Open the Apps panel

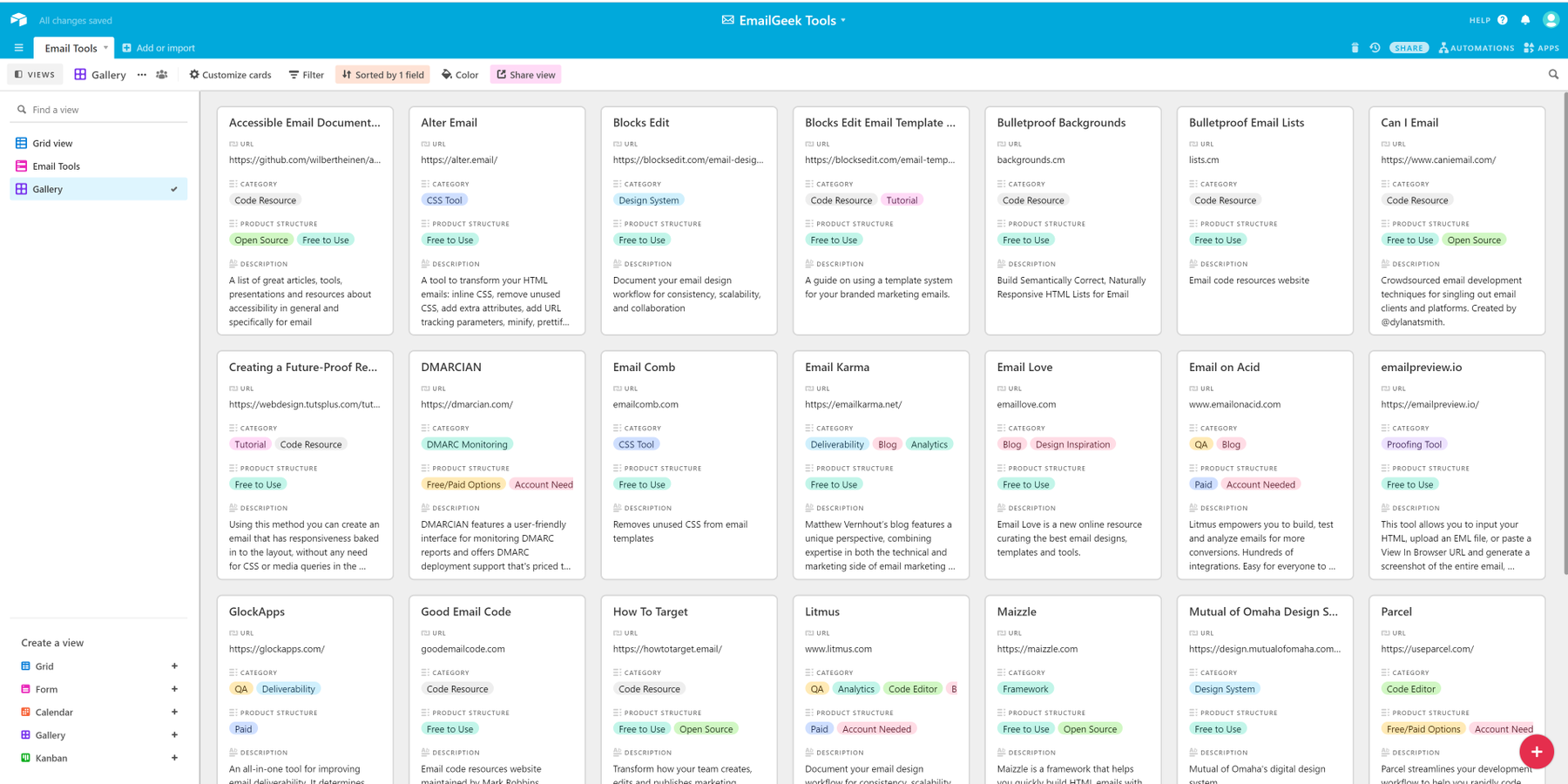coord(1542,48)
